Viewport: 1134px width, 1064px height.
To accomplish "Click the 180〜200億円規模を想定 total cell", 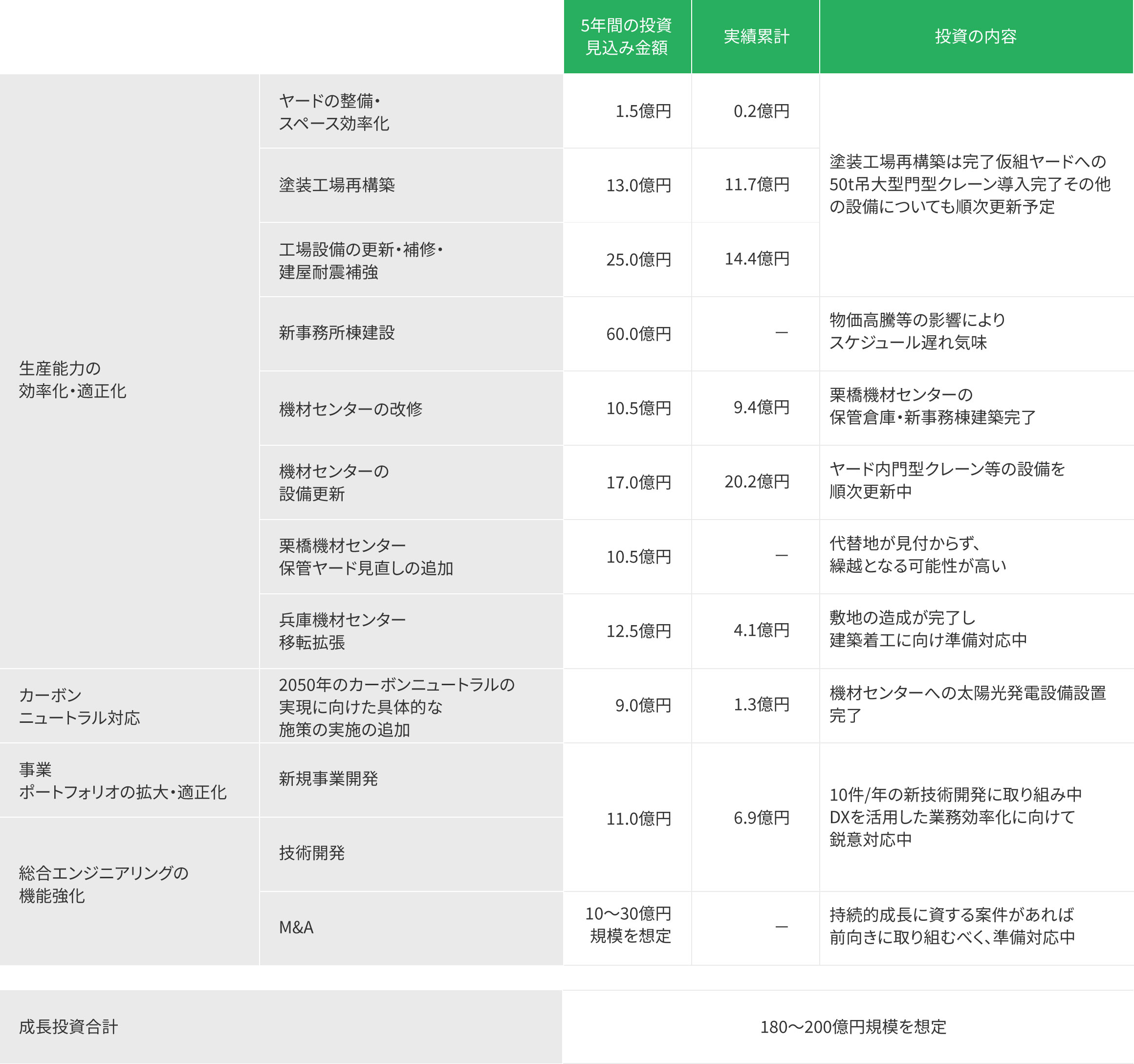I will pos(853,1027).
